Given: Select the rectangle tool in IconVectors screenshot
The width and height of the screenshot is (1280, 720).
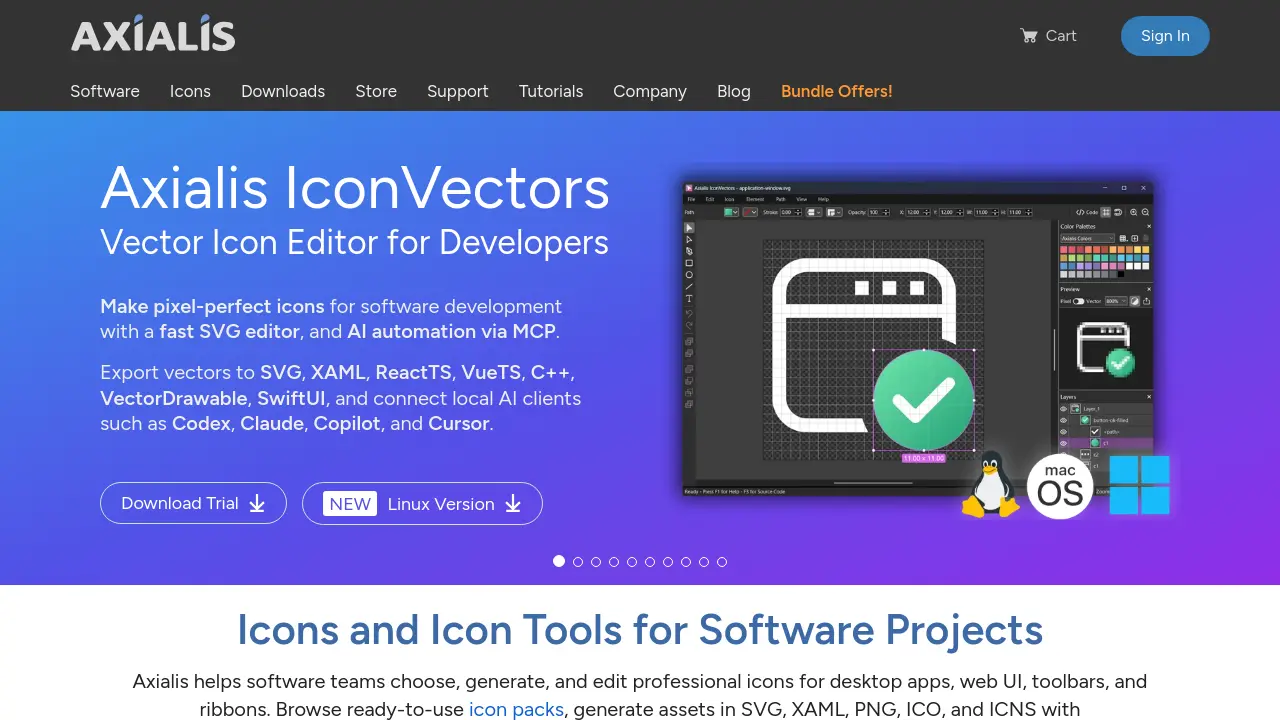Looking at the screenshot, I should (x=689, y=263).
